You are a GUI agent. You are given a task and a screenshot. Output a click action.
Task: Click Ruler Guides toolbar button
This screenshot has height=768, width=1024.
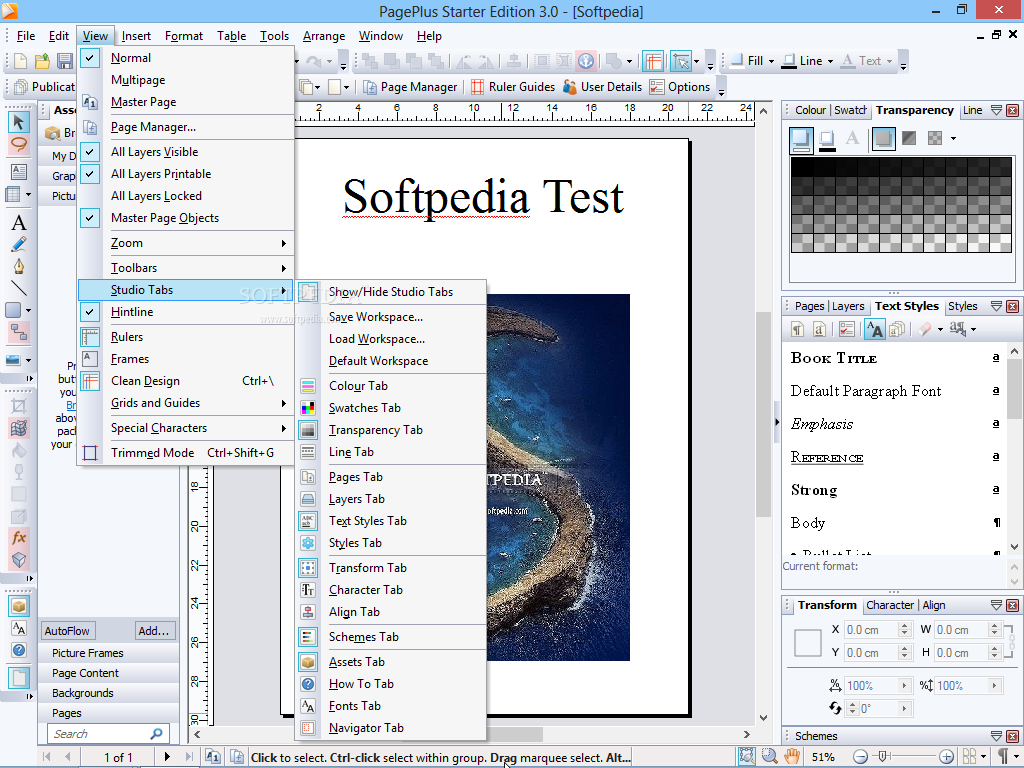pyautogui.click(x=513, y=87)
